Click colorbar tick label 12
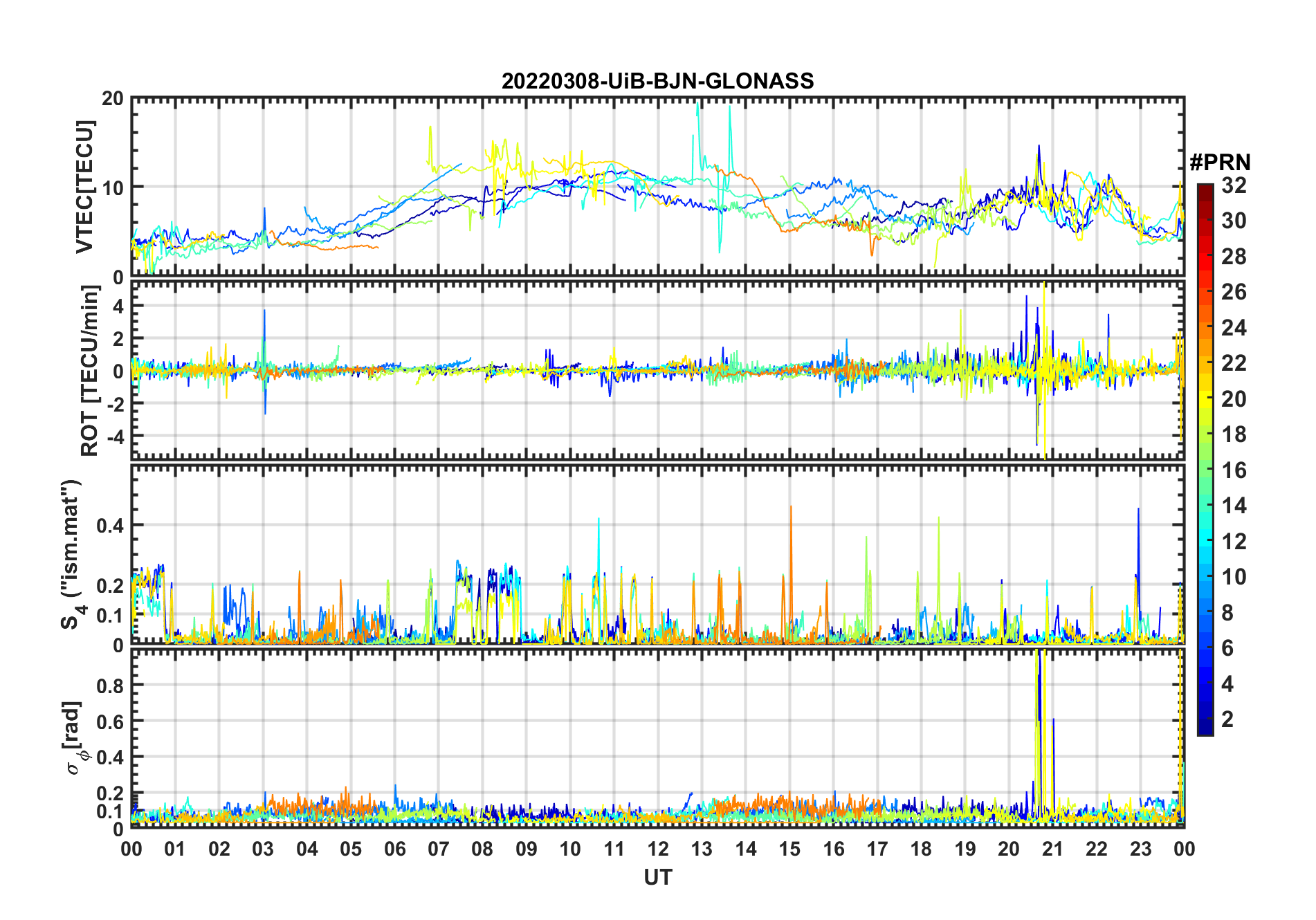The height and width of the screenshot is (920, 1316). click(1234, 542)
